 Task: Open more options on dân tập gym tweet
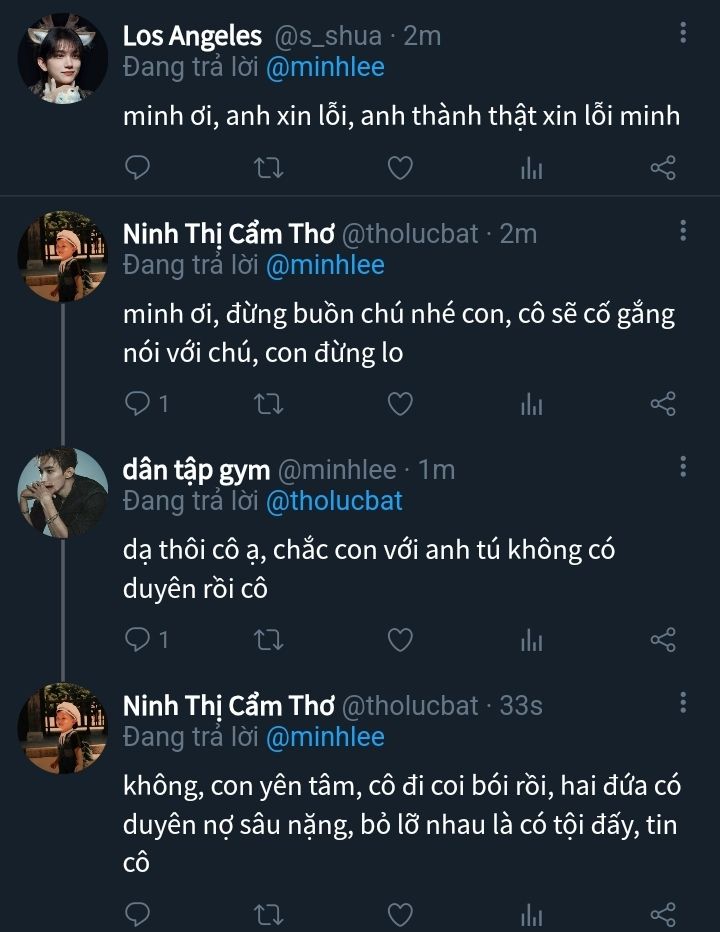(683, 466)
